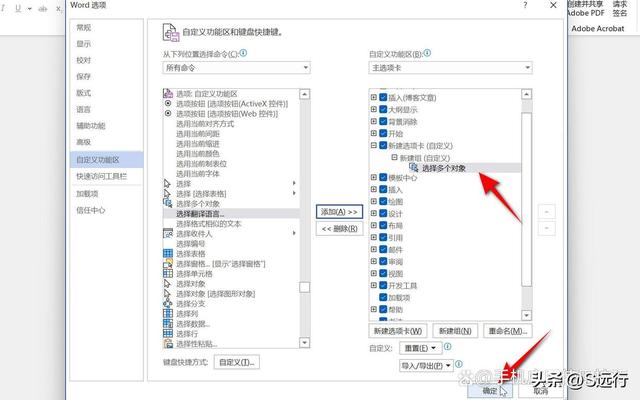The image size is (640, 400).
Task: Open the 辅助功能 options category
Action: 106,126
